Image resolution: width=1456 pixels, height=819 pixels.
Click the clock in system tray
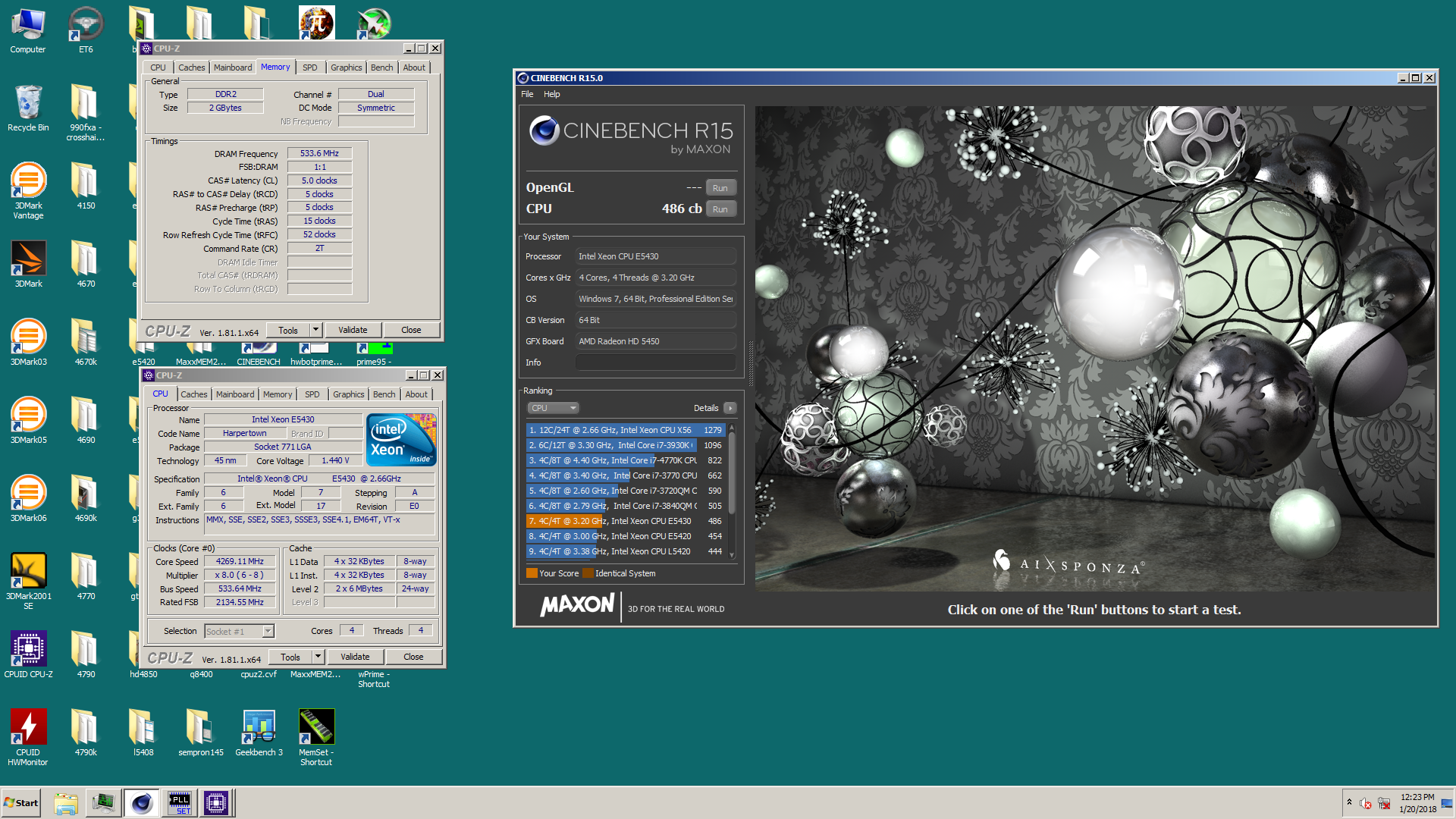pos(1417,803)
